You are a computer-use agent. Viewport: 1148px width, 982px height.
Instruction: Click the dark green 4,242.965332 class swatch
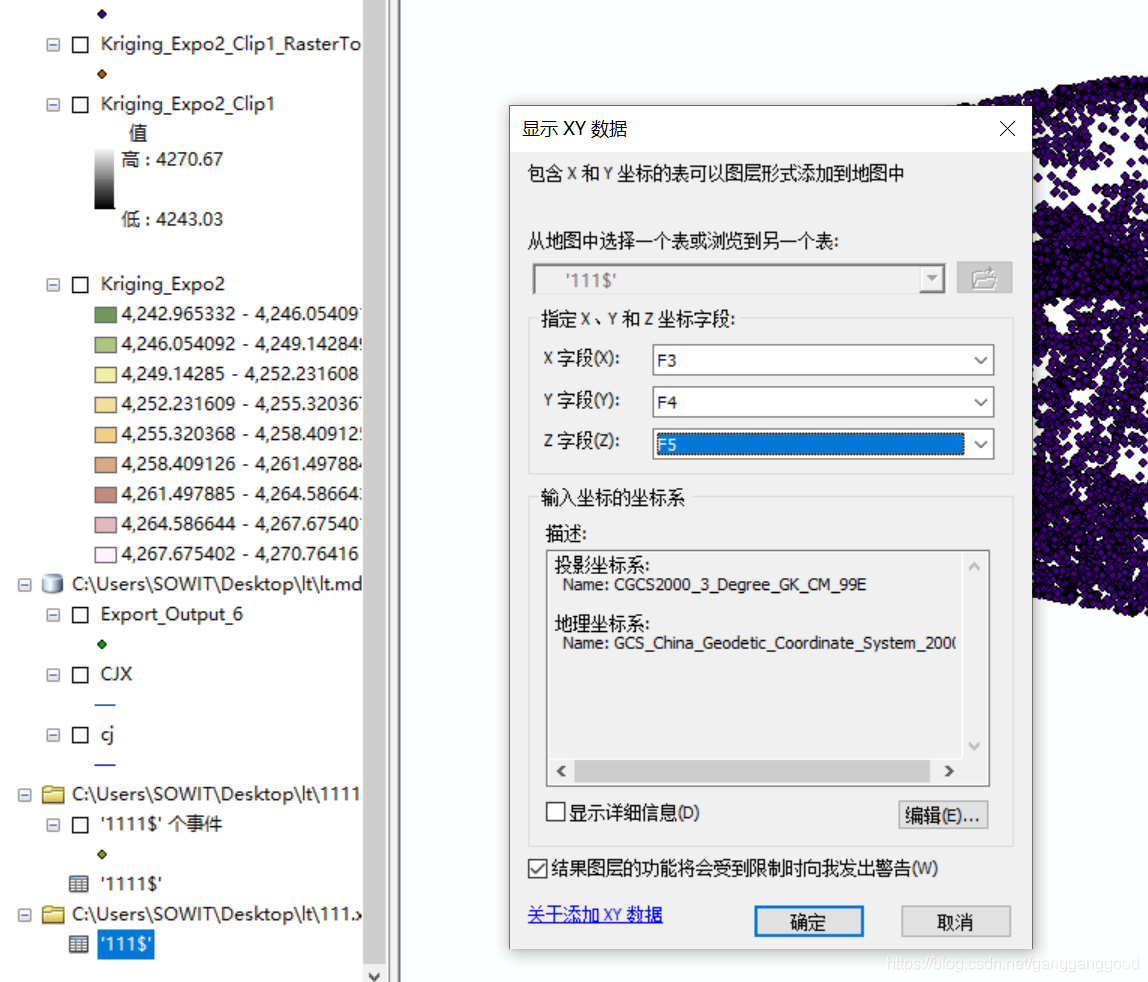[x=105, y=315]
